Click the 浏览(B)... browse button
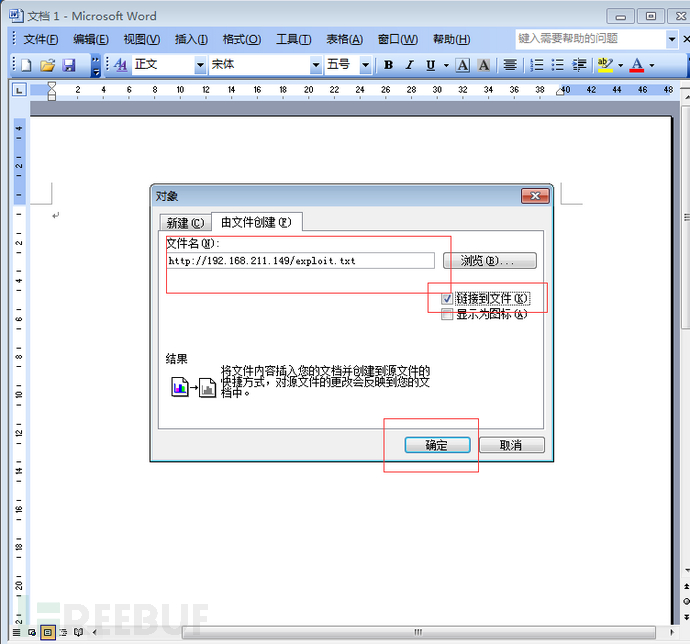Screen dimensions: 690x644 [x=490, y=261]
